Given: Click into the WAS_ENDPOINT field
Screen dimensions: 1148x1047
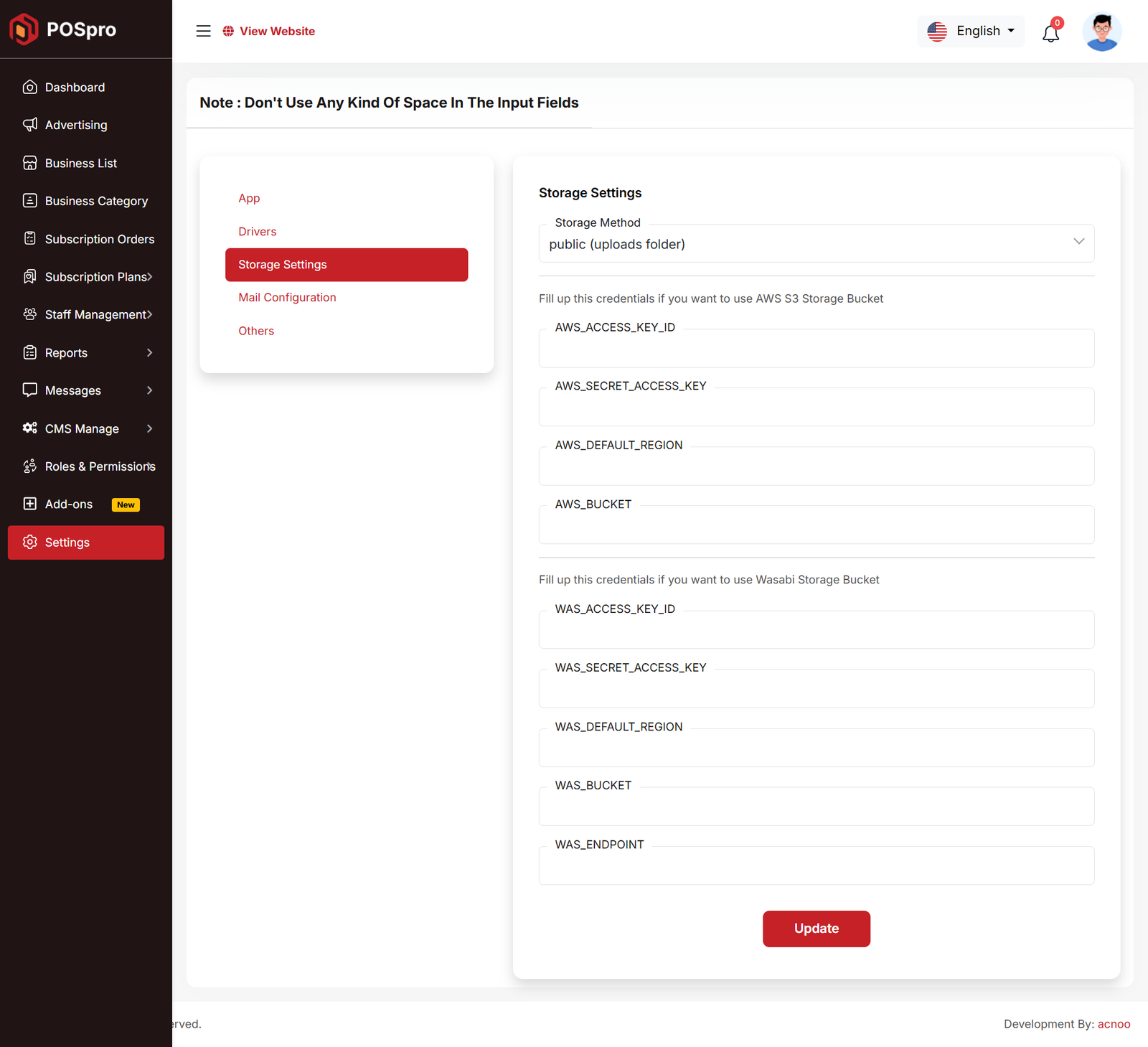Looking at the screenshot, I should click(x=816, y=867).
